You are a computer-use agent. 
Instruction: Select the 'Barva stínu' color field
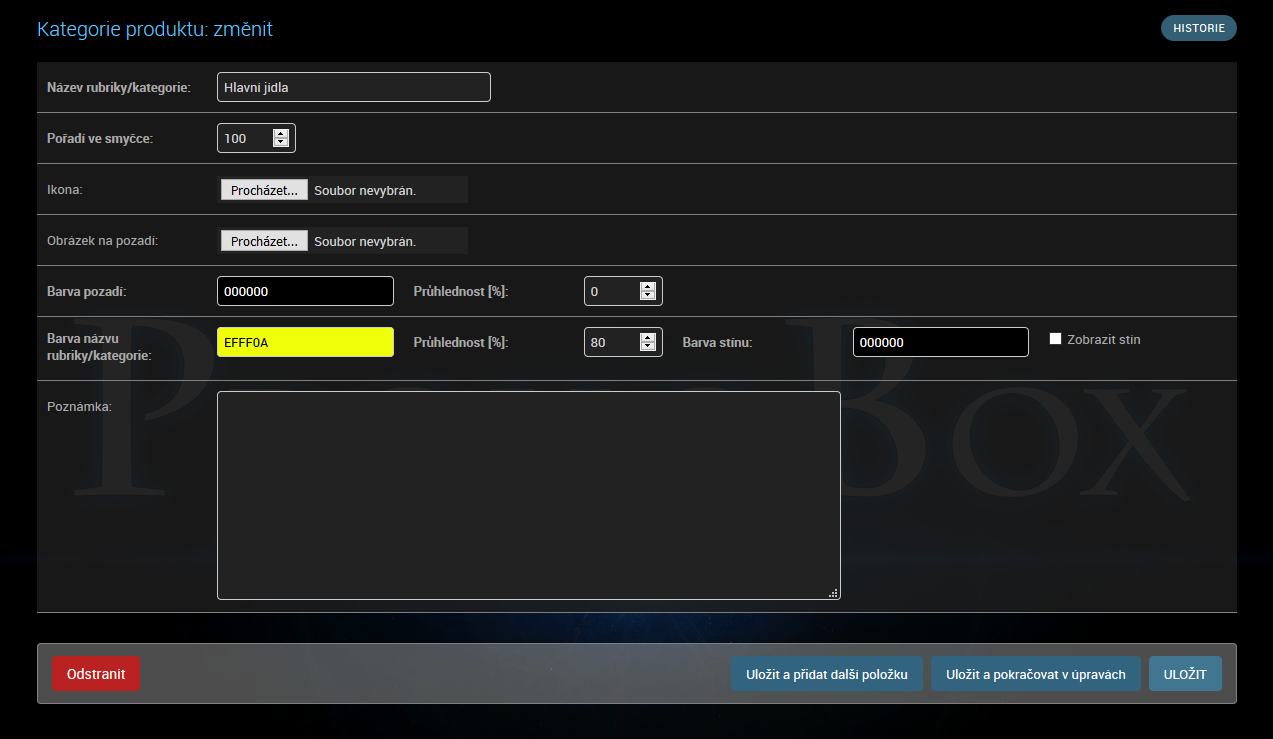pos(940,342)
